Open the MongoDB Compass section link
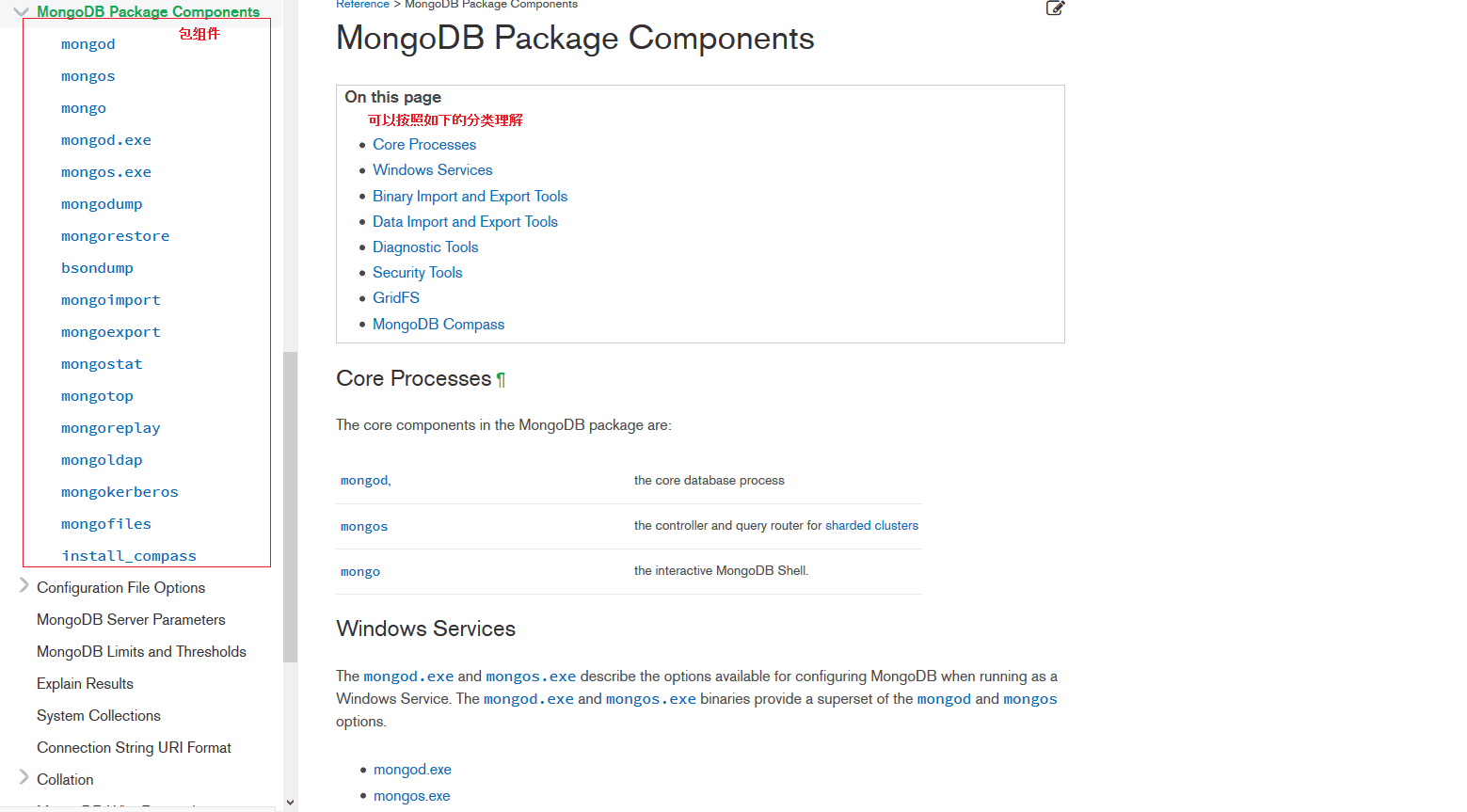The width and height of the screenshot is (1467, 812). (x=438, y=325)
